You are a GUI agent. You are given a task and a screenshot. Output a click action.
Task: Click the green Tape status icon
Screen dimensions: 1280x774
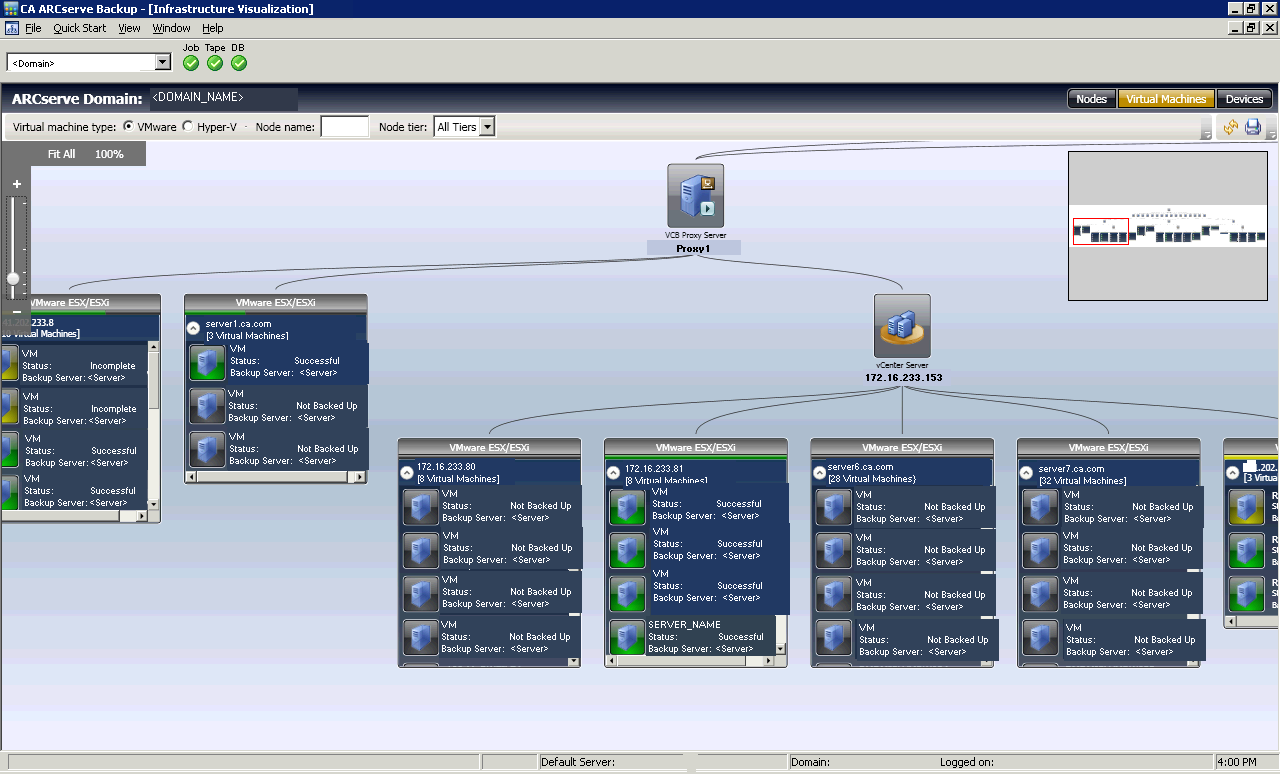(214, 62)
